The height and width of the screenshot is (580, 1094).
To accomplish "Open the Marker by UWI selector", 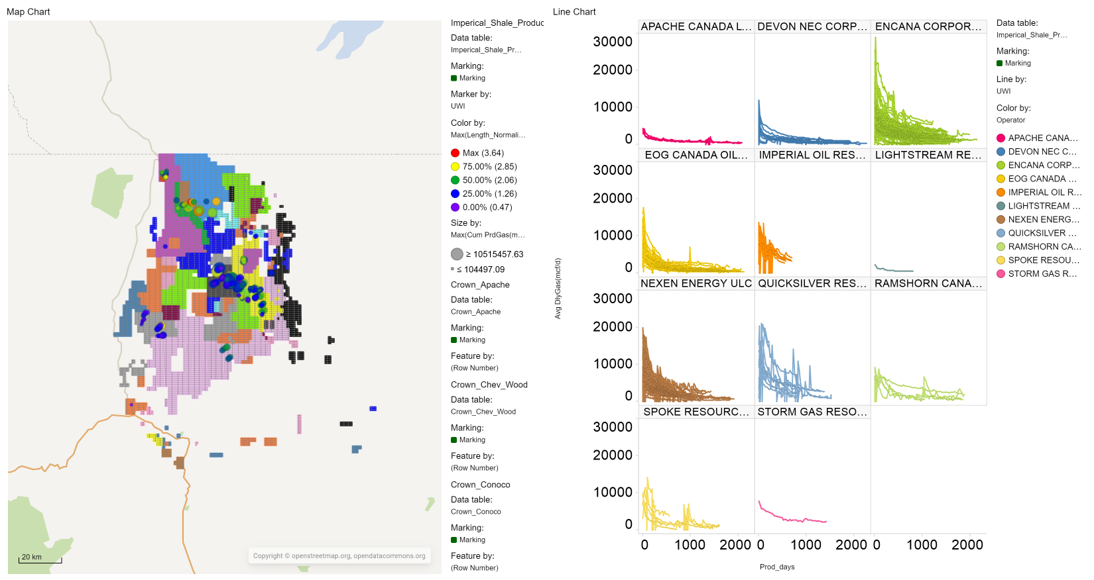I will (x=458, y=106).
